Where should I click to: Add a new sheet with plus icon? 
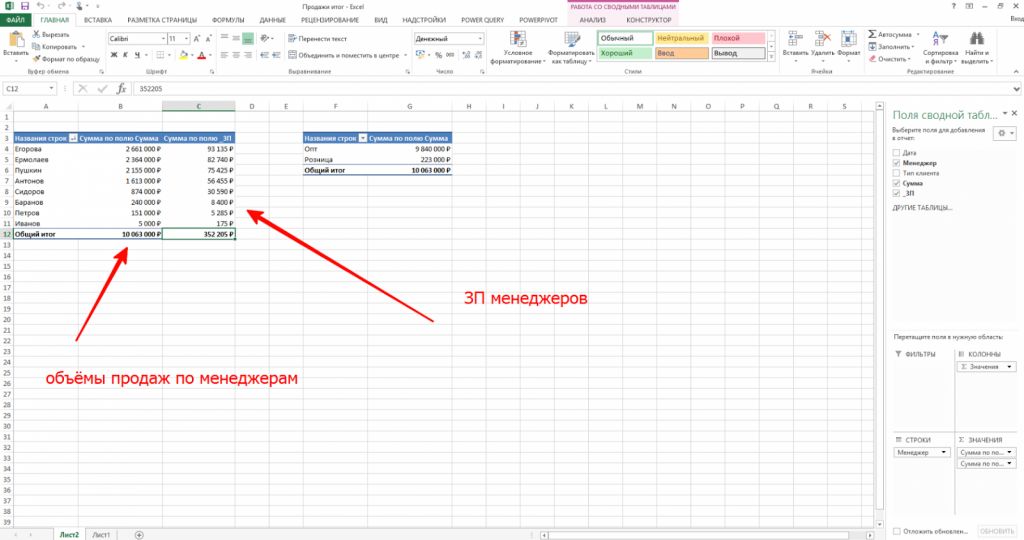139,535
